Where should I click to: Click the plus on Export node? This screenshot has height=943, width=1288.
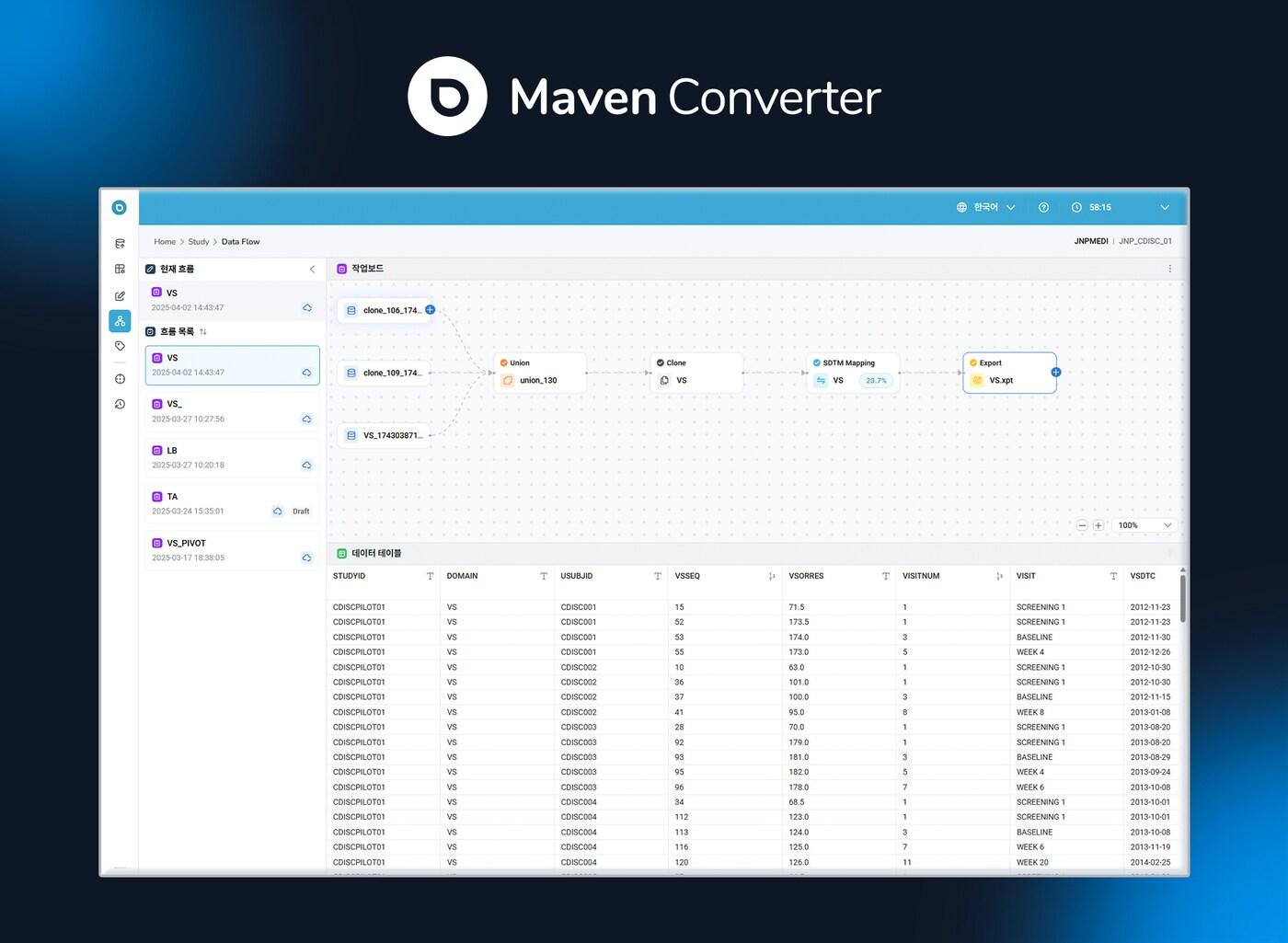(1056, 373)
